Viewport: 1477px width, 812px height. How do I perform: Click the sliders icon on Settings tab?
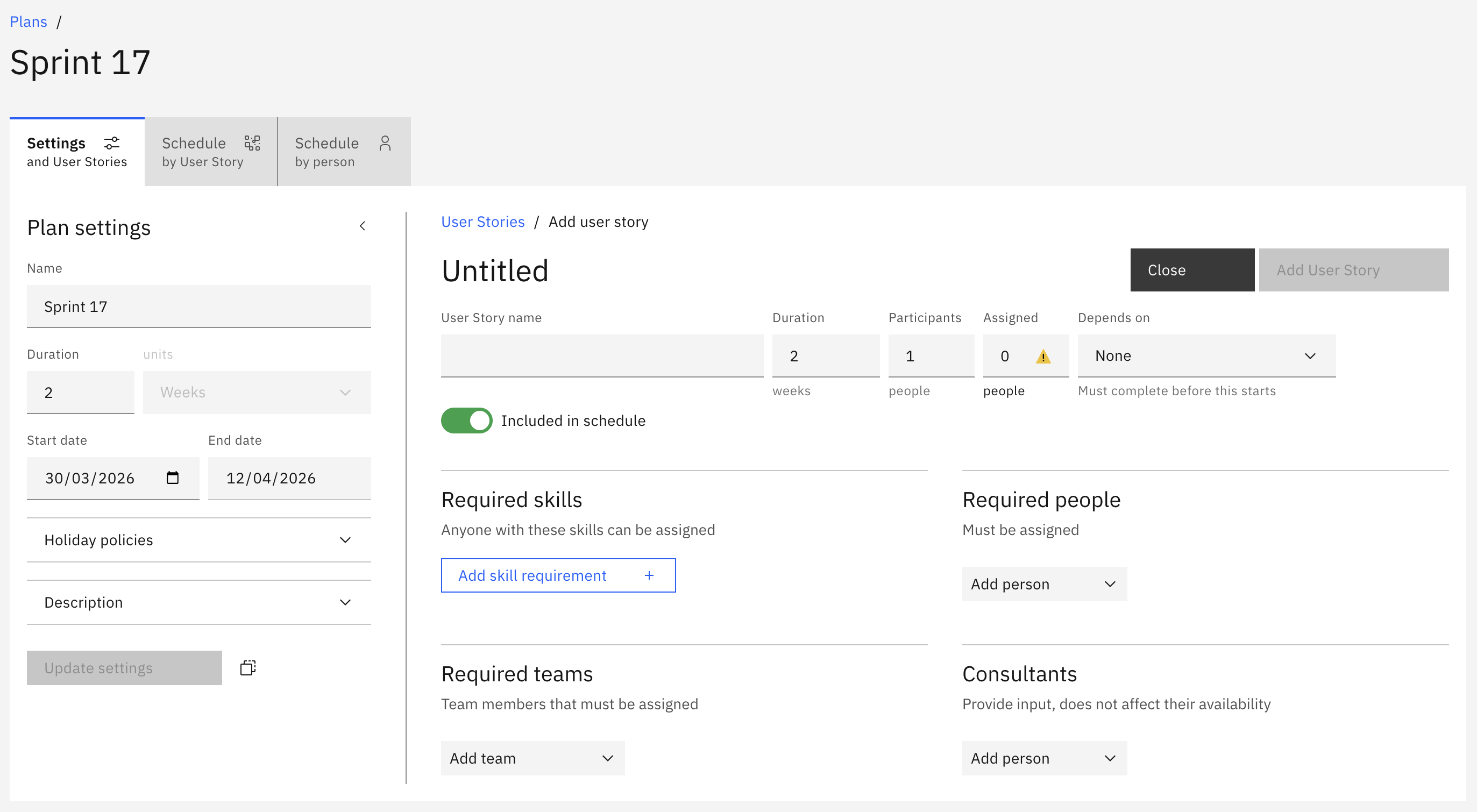tap(112, 143)
